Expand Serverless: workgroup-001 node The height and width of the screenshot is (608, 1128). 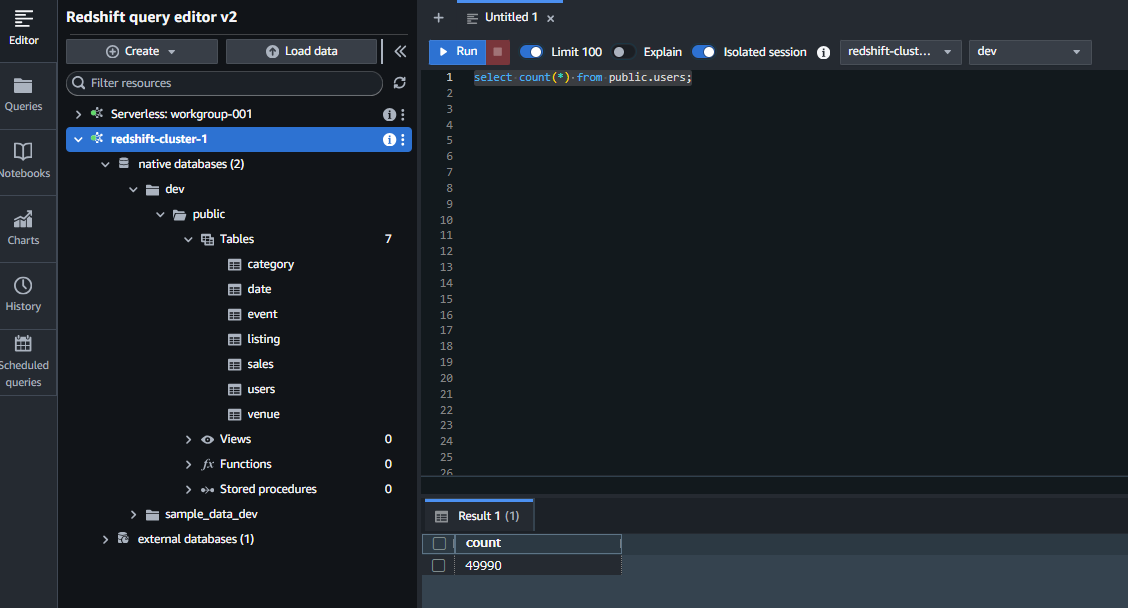coord(78,114)
